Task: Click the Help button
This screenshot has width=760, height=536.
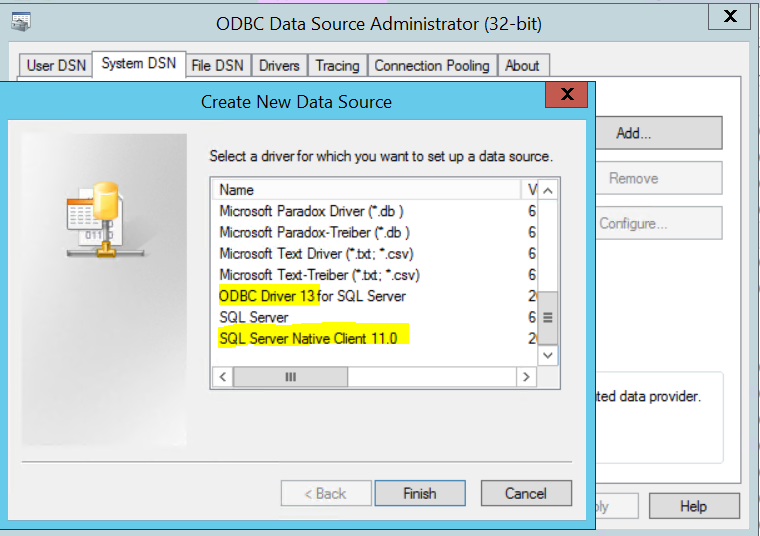Action: (694, 506)
